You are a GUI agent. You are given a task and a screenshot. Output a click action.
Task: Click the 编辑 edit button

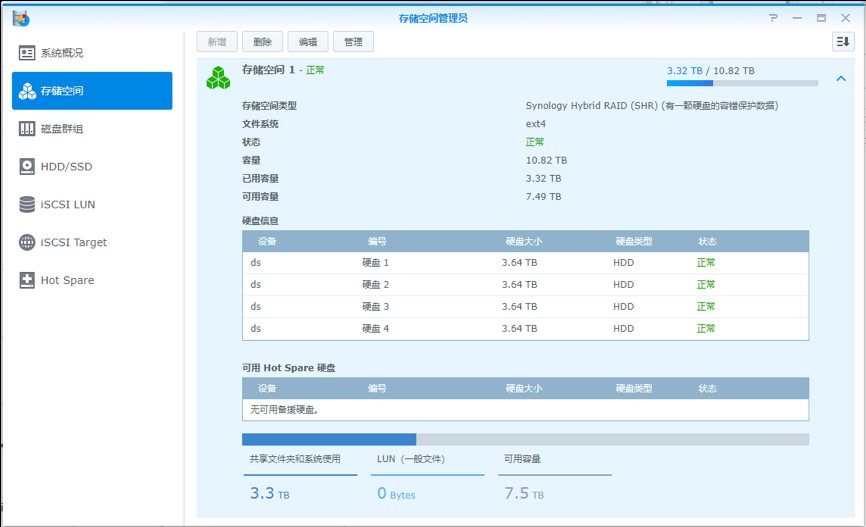(308, 42)
